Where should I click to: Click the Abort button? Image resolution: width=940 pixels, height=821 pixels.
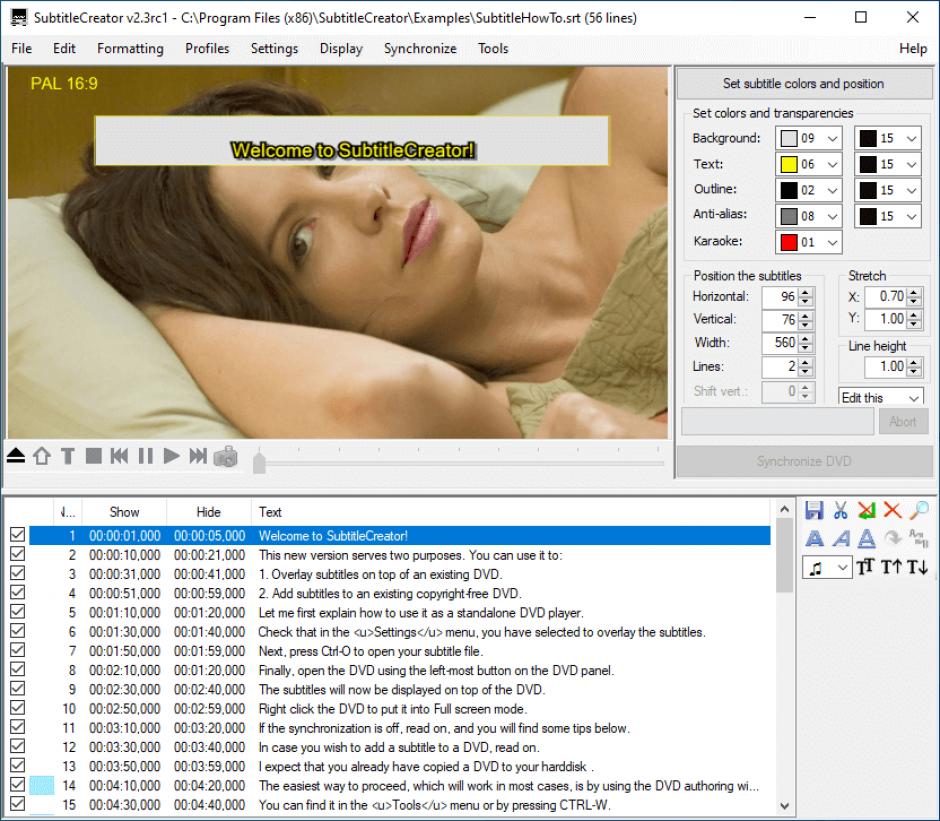click(903, 422)
